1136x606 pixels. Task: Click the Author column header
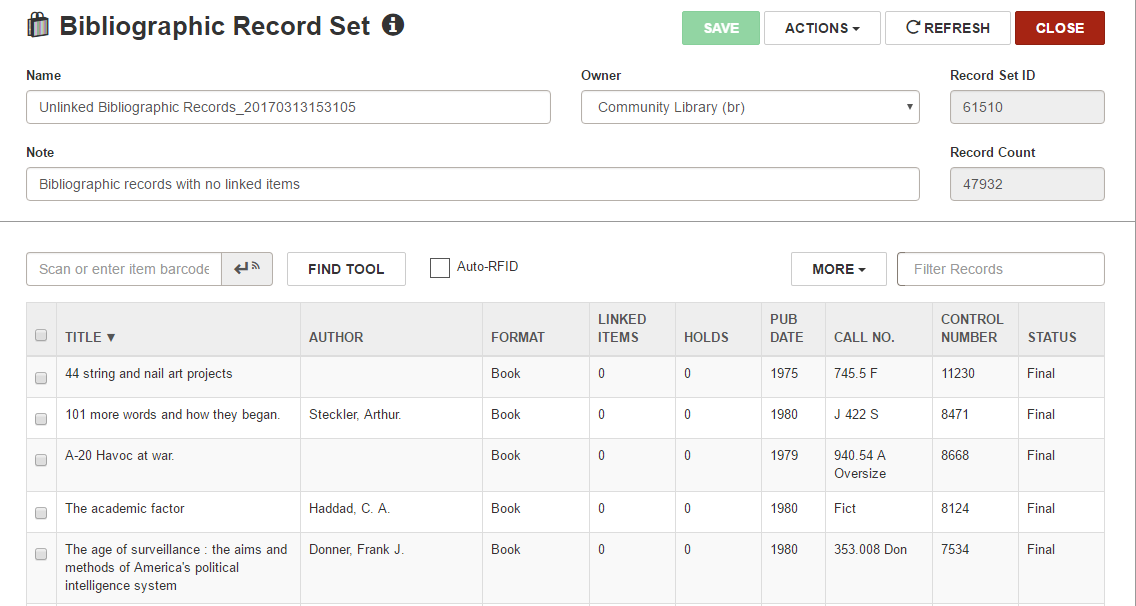[336, 337]
